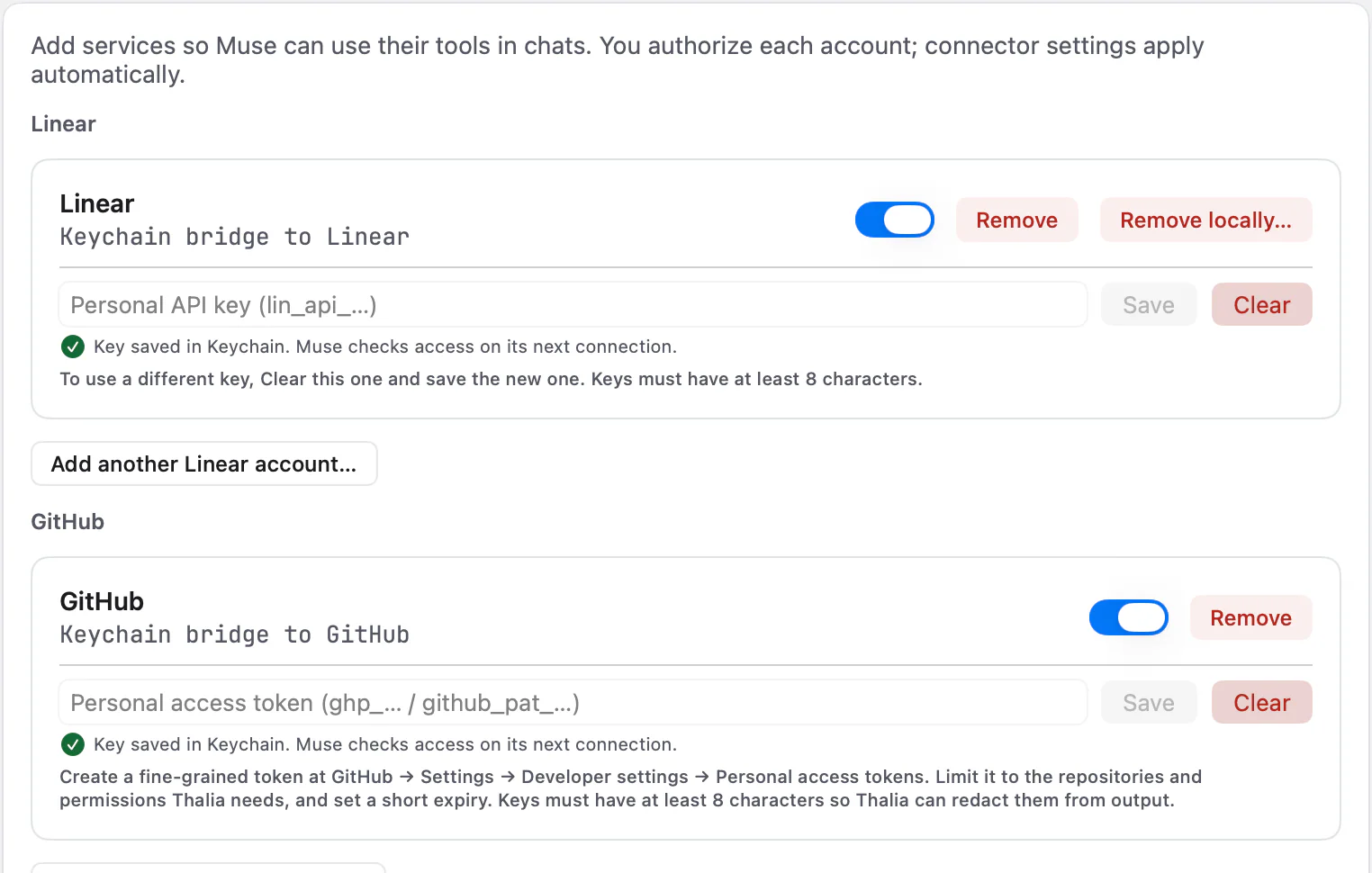This screenshot has width=1372, height=873.
Task: Click the Linear section heading above card
Action: (63, 124)
